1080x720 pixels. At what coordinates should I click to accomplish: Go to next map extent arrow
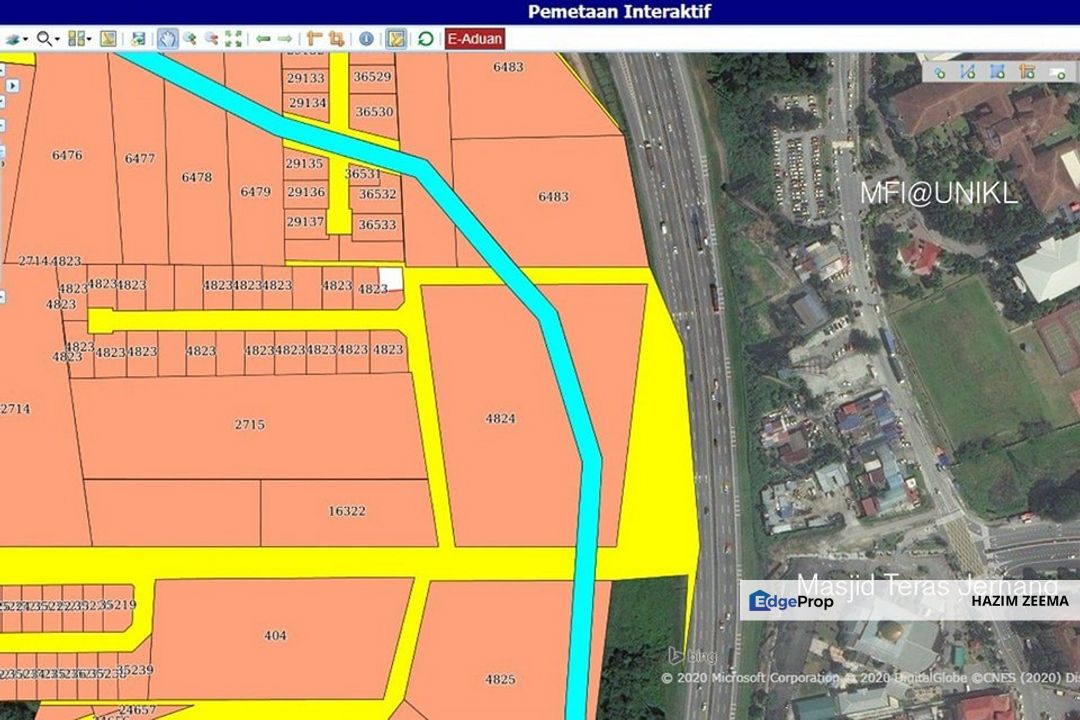click(284, 39)
